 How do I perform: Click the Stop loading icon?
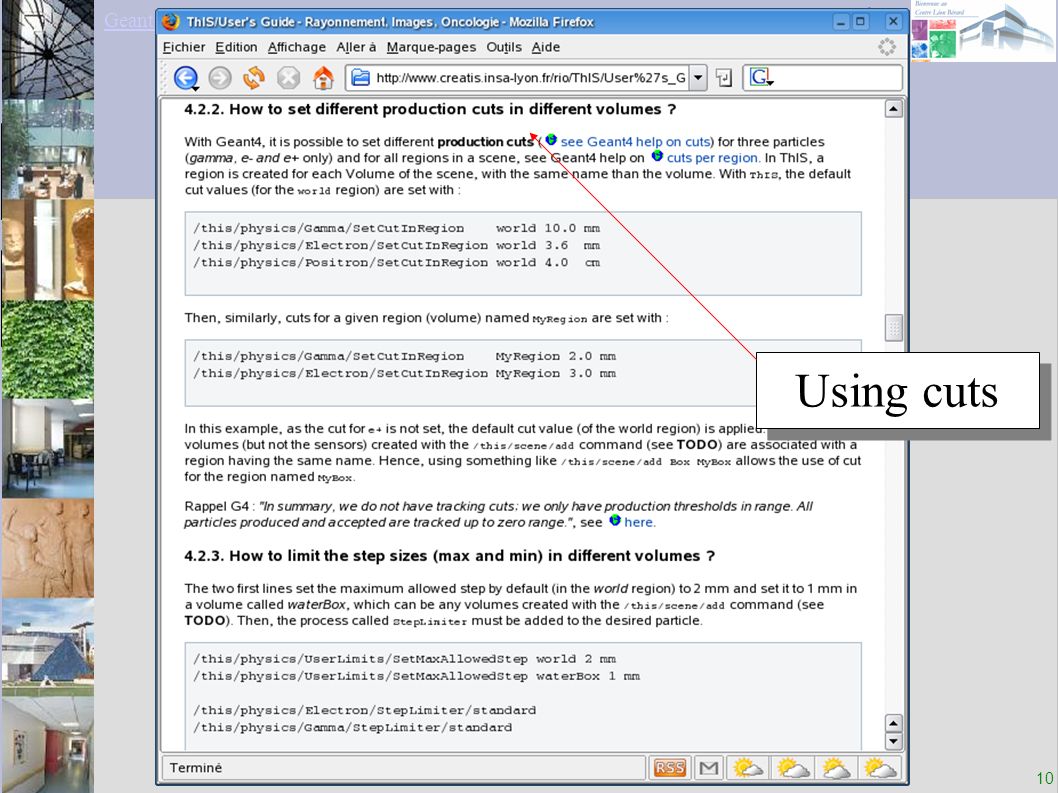click(288, 78)
